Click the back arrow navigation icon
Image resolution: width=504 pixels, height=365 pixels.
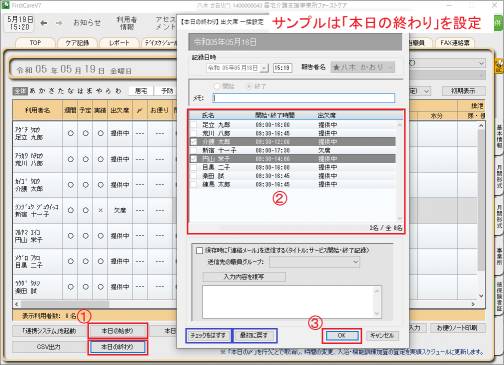[x=44, y=23]
